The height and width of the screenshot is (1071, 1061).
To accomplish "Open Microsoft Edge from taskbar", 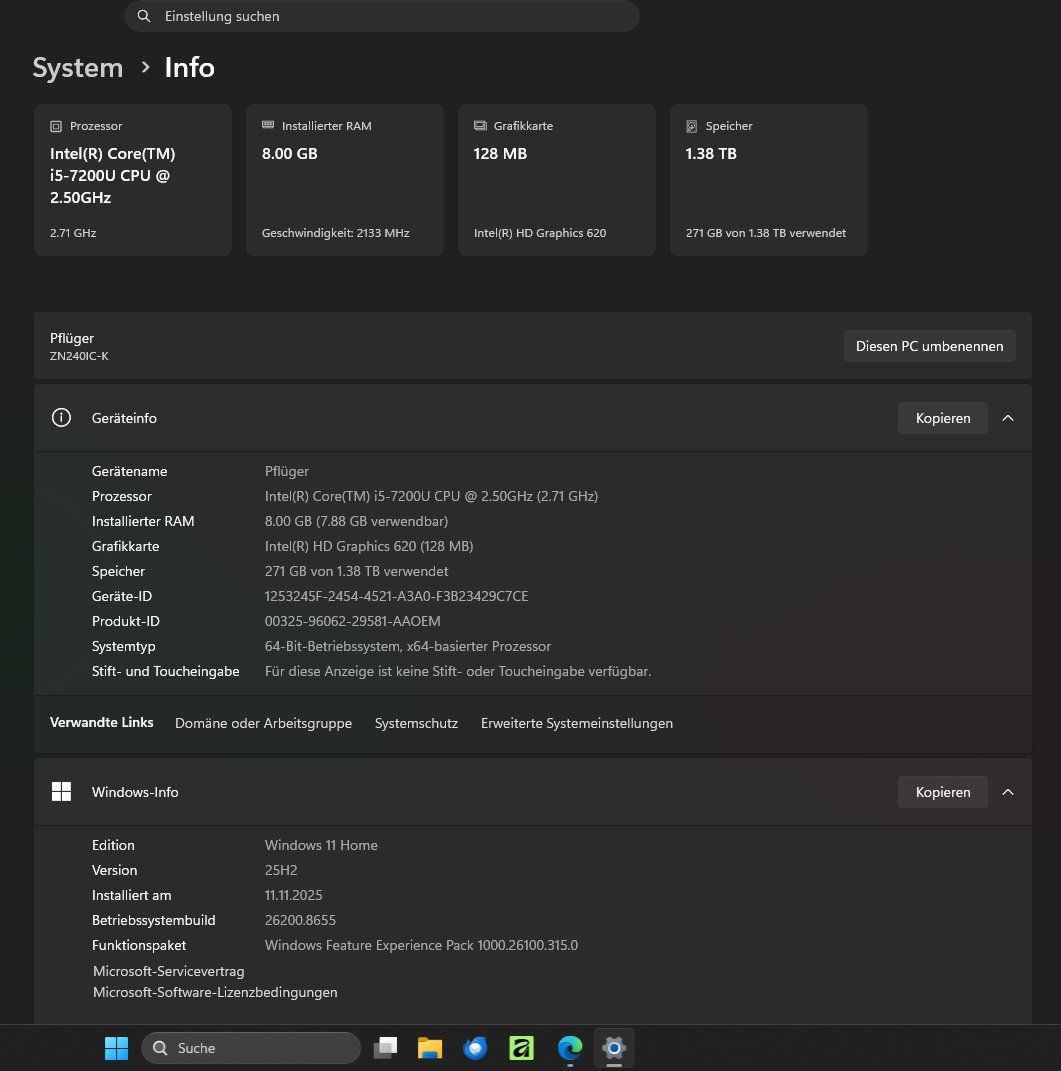I will [570, 1048].
